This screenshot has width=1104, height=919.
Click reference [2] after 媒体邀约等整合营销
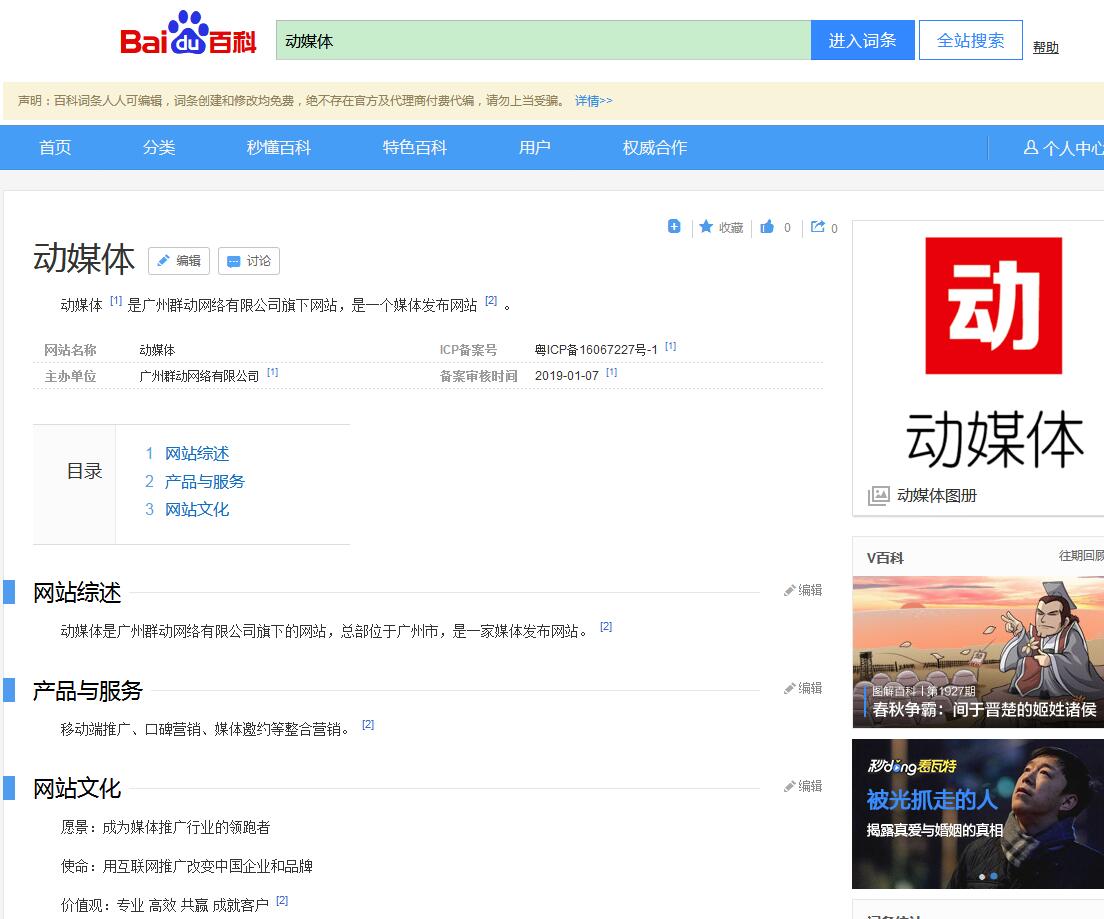[x=368, y=725]
